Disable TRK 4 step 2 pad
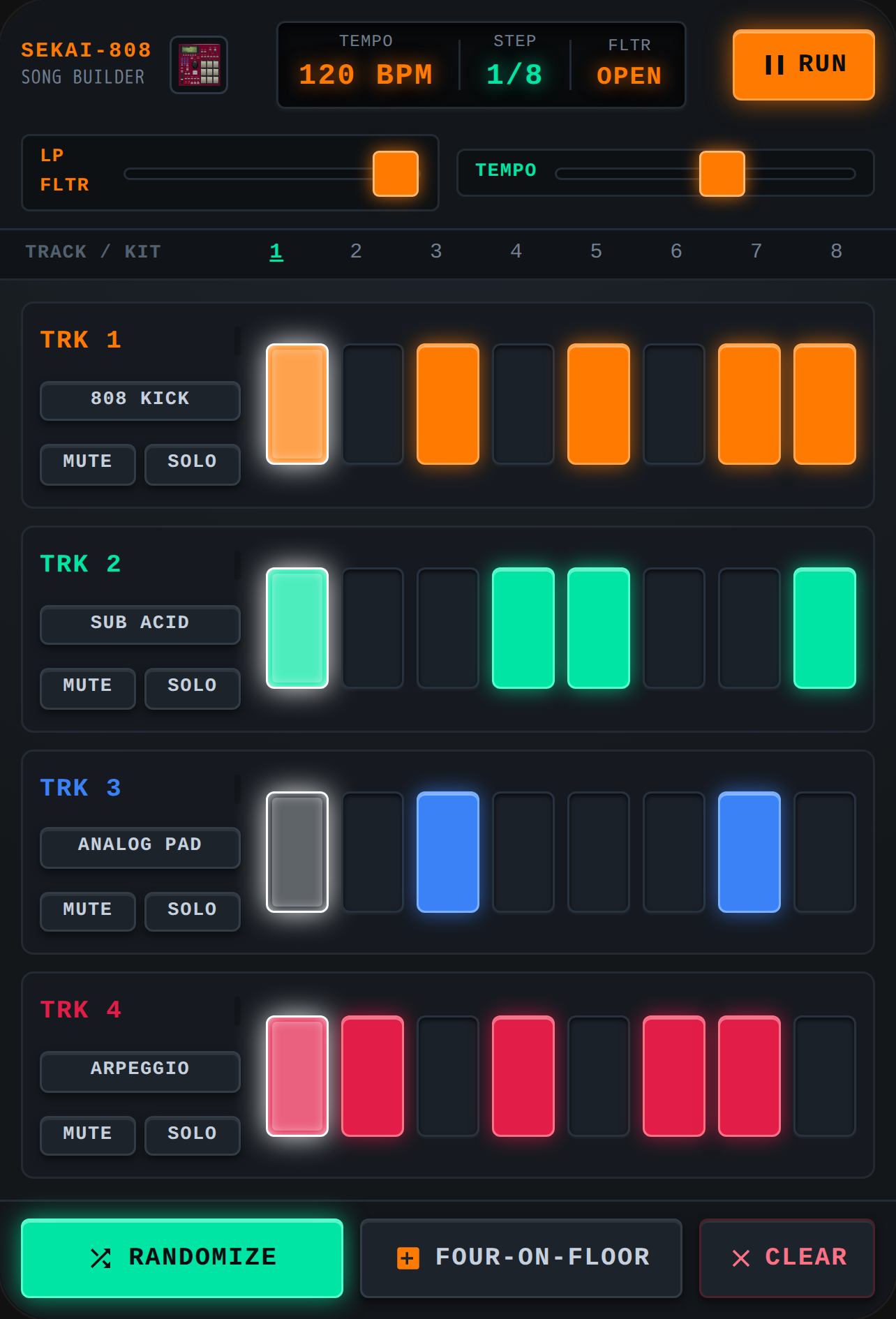The image size is (896, 1319). [x=373, y=1076]
